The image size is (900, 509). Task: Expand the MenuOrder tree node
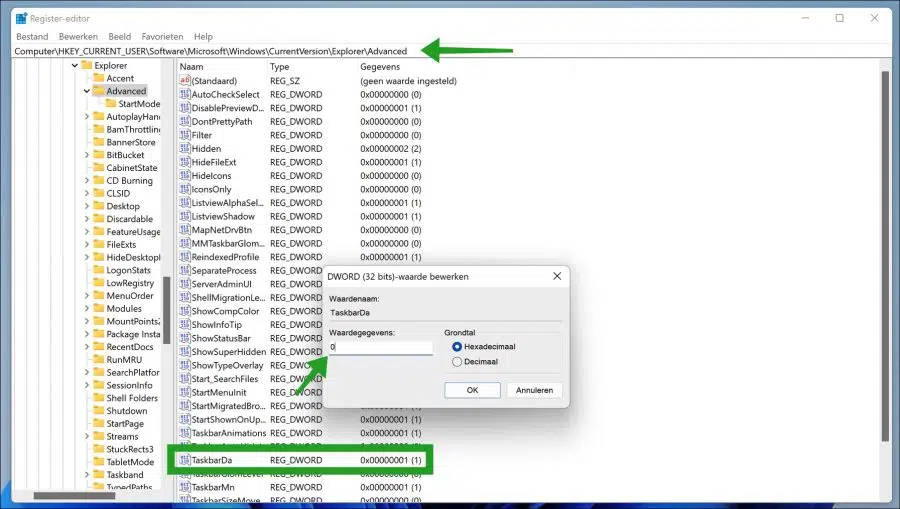87,296
